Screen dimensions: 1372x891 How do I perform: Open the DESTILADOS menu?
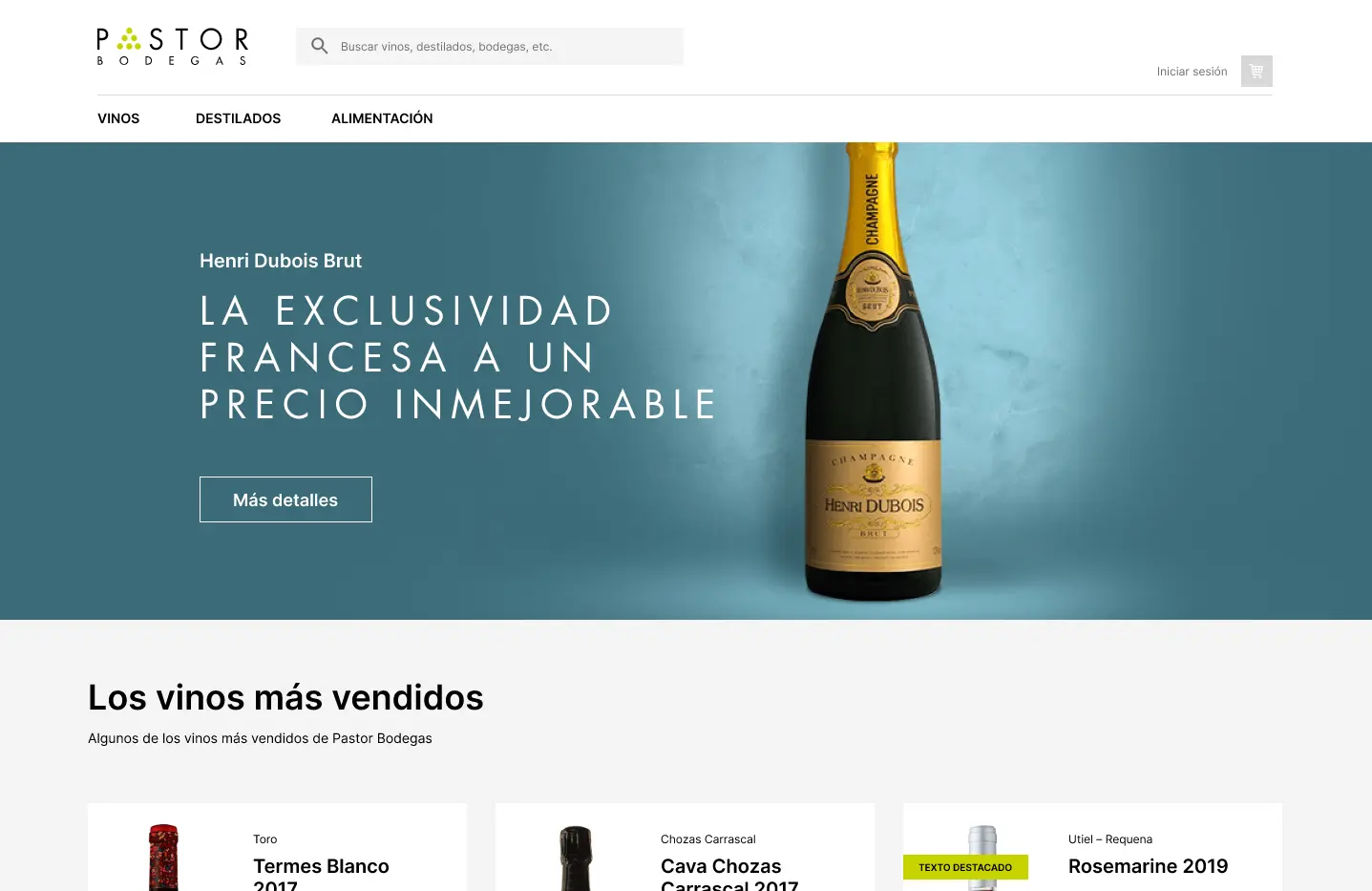pos(238,118)
